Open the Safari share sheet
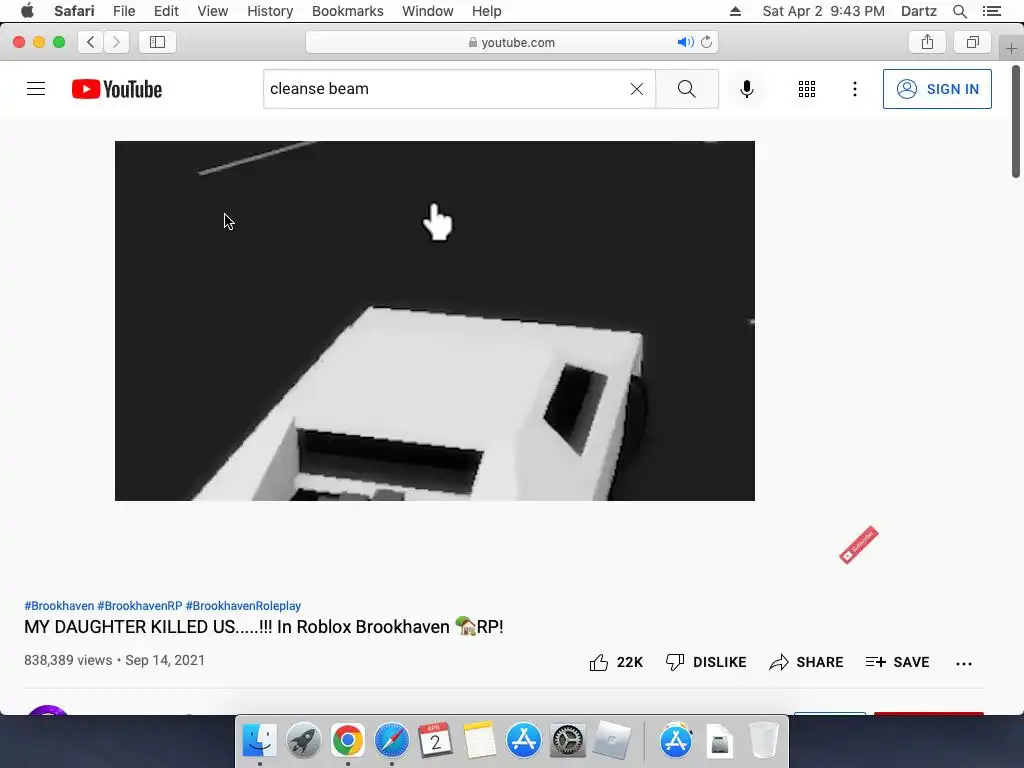The height and width of the screenshot is (768, 1024). point(927,42)
